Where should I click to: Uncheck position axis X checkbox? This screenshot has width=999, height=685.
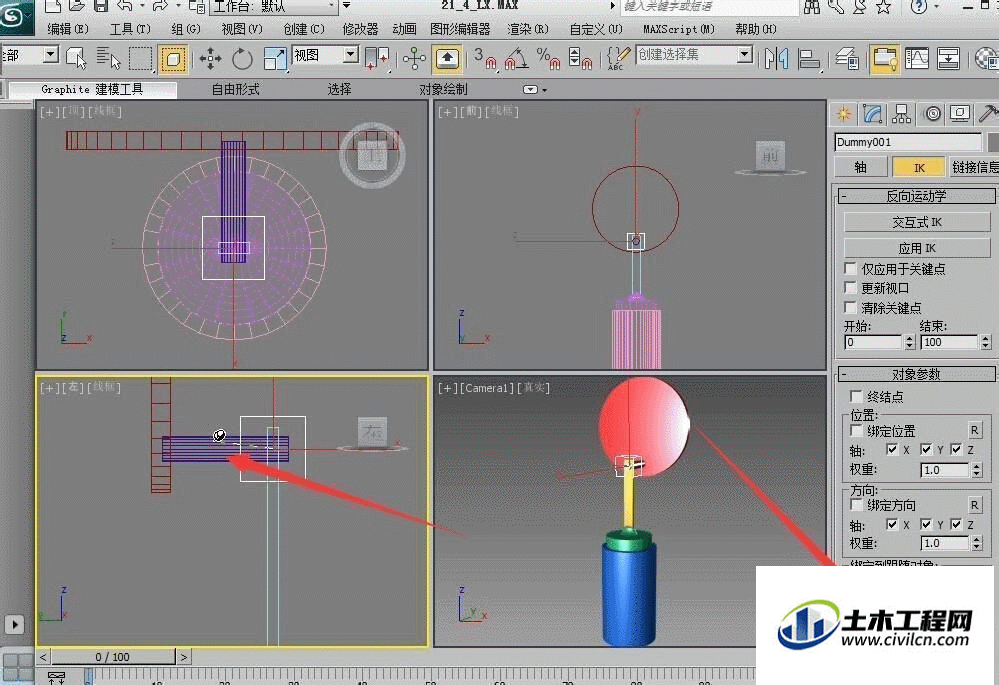(892, 450)
